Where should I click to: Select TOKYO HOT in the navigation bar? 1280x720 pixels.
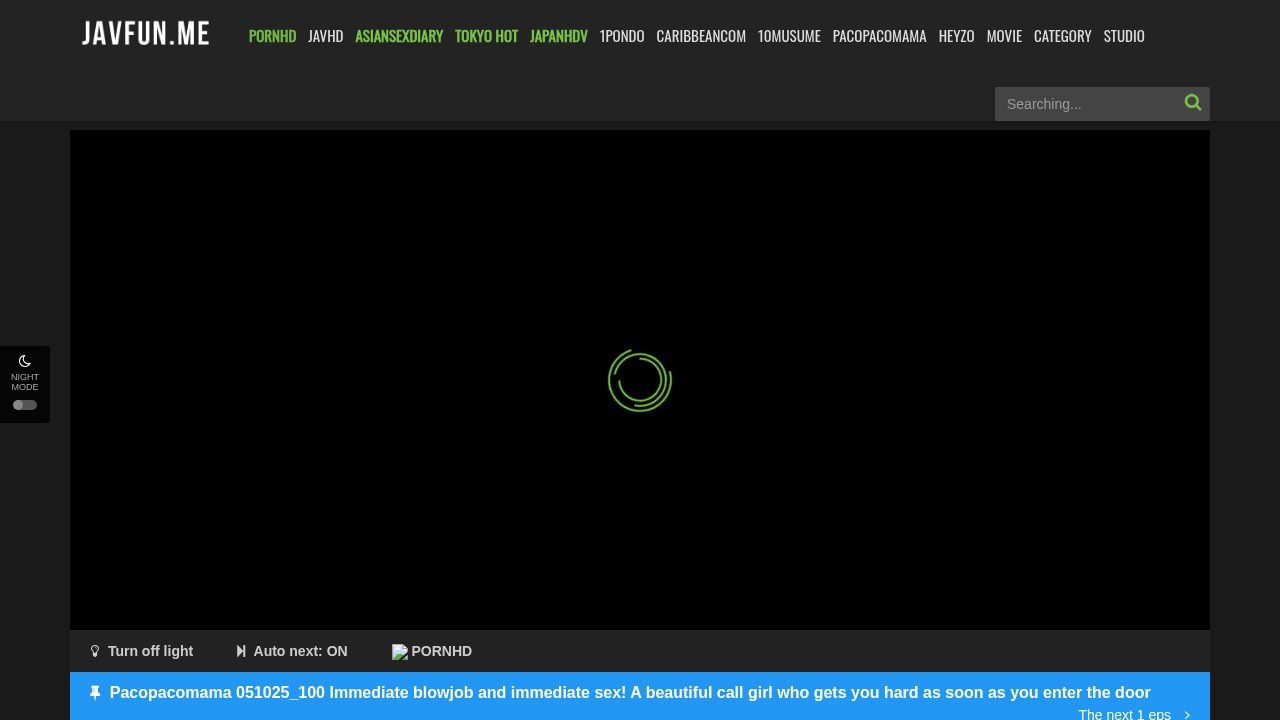486,36
